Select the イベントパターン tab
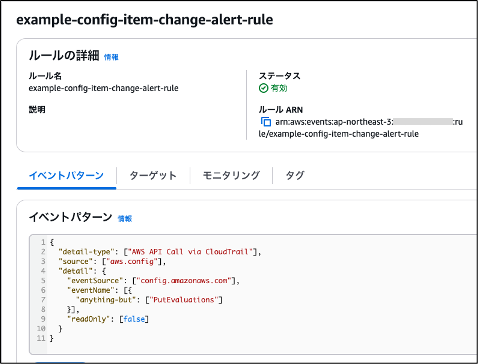Image resolution: width=478 pixels, height=364 pixels. (x=66, y=175)
